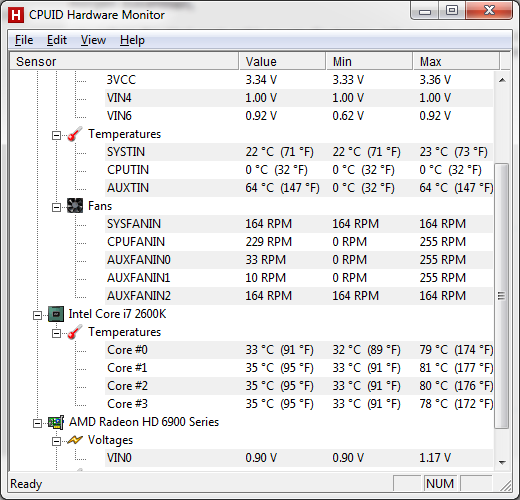This screenshot has height=500, width=520.
Task: Collapse the Intel Core i7 2600K node
Action: [x=37, y=315]
